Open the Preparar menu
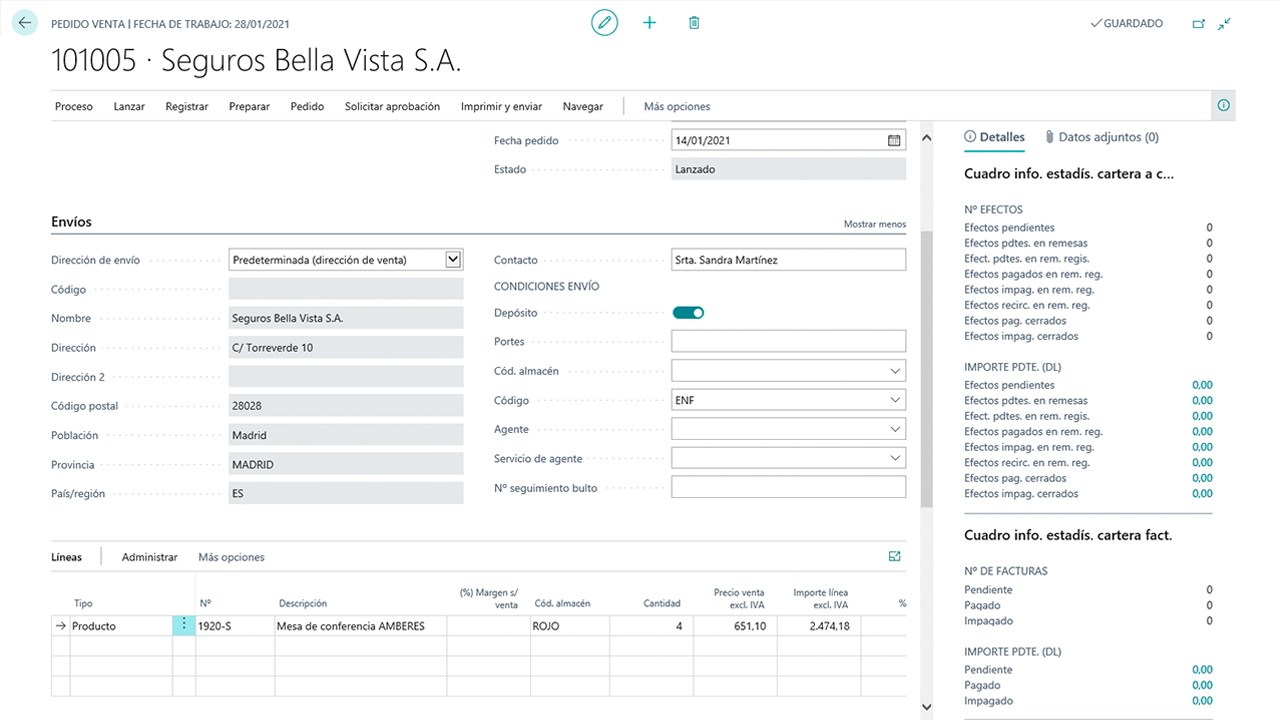Image resolution: width=1280 pixels, height=720 pixels. point(249,106)
